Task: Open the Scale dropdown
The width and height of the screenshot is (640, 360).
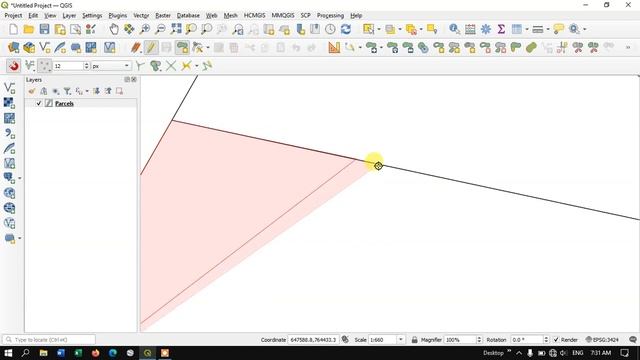Action: 400,340
